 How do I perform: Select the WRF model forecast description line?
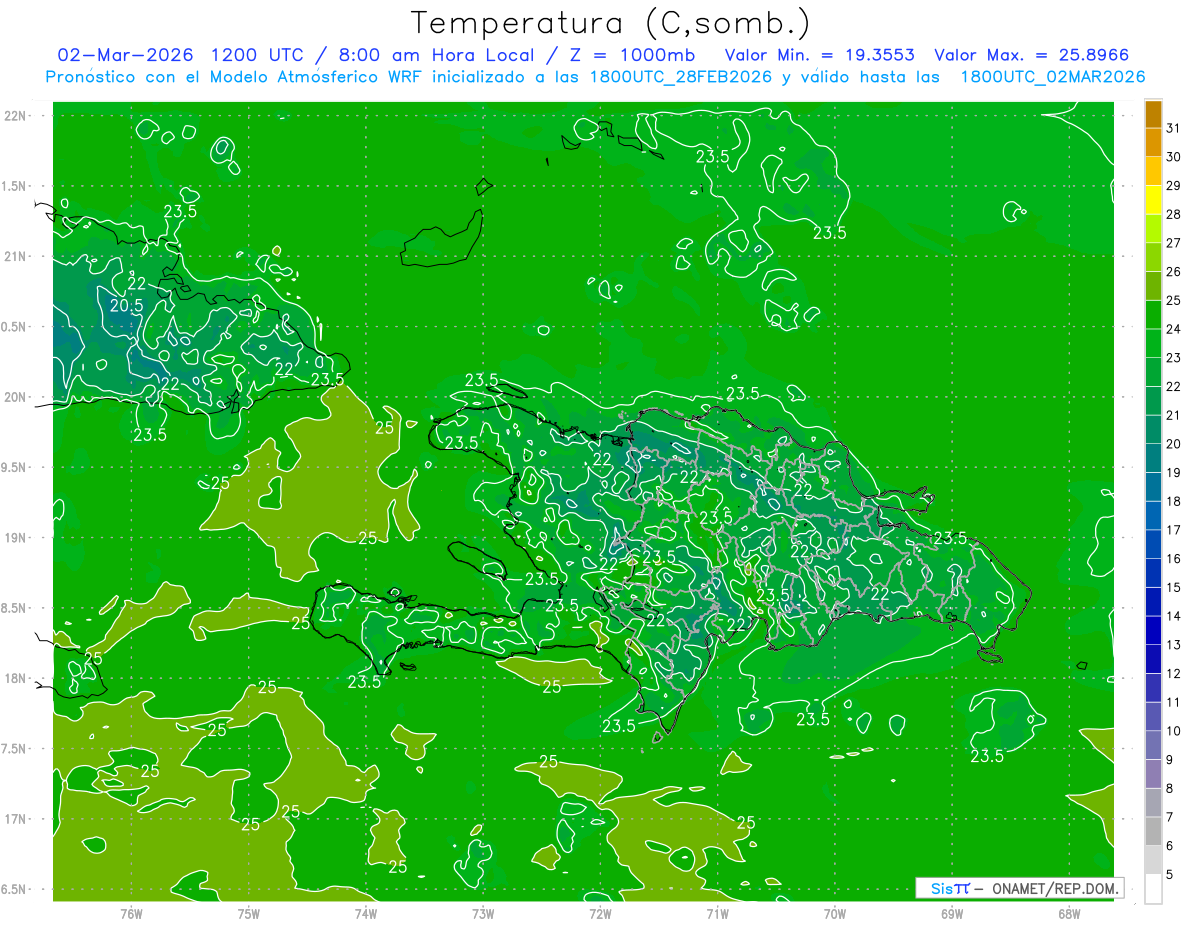click(596, 77)
